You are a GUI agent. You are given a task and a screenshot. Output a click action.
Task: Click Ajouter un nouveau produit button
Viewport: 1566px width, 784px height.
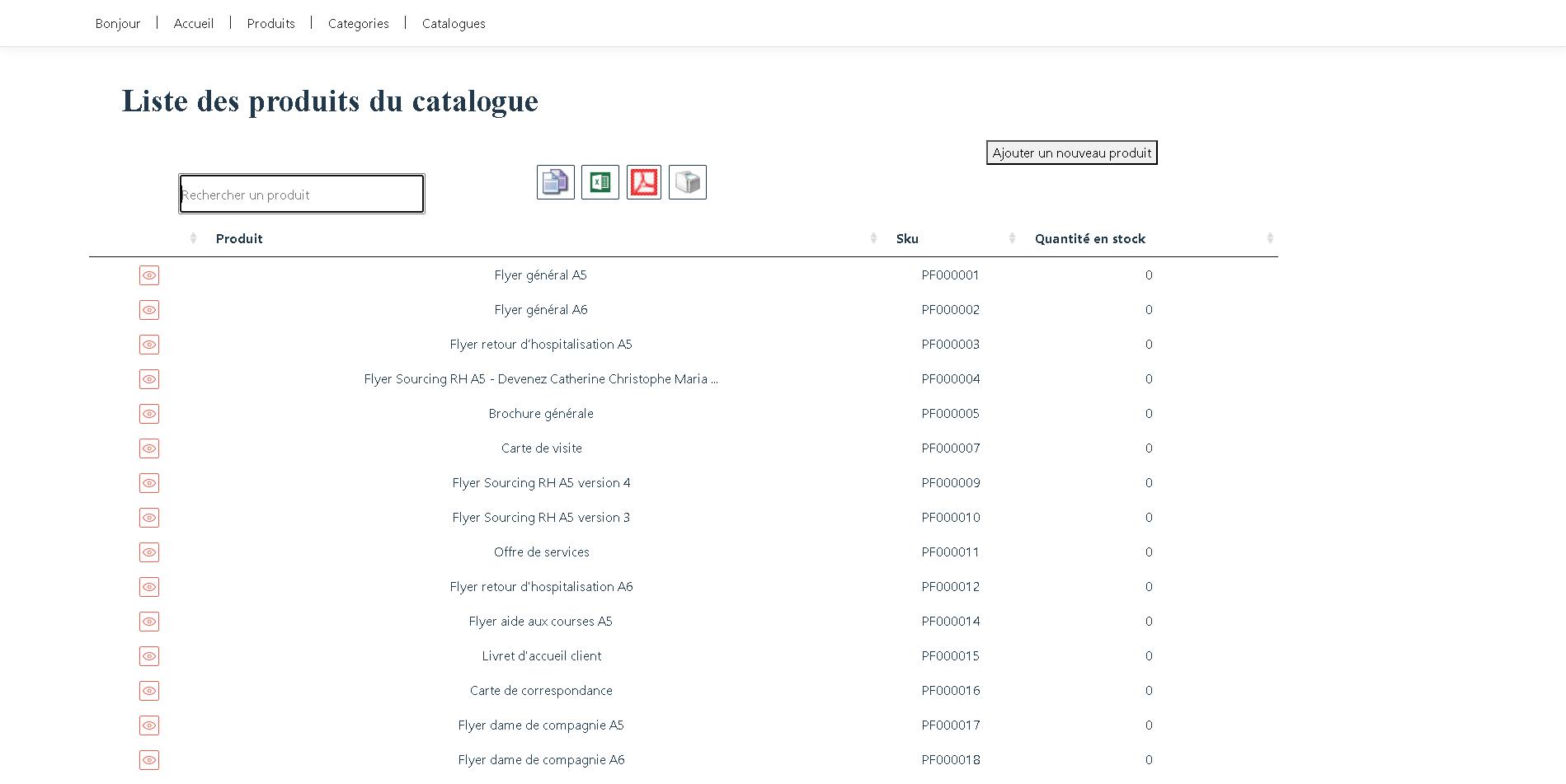(1071, 153)
